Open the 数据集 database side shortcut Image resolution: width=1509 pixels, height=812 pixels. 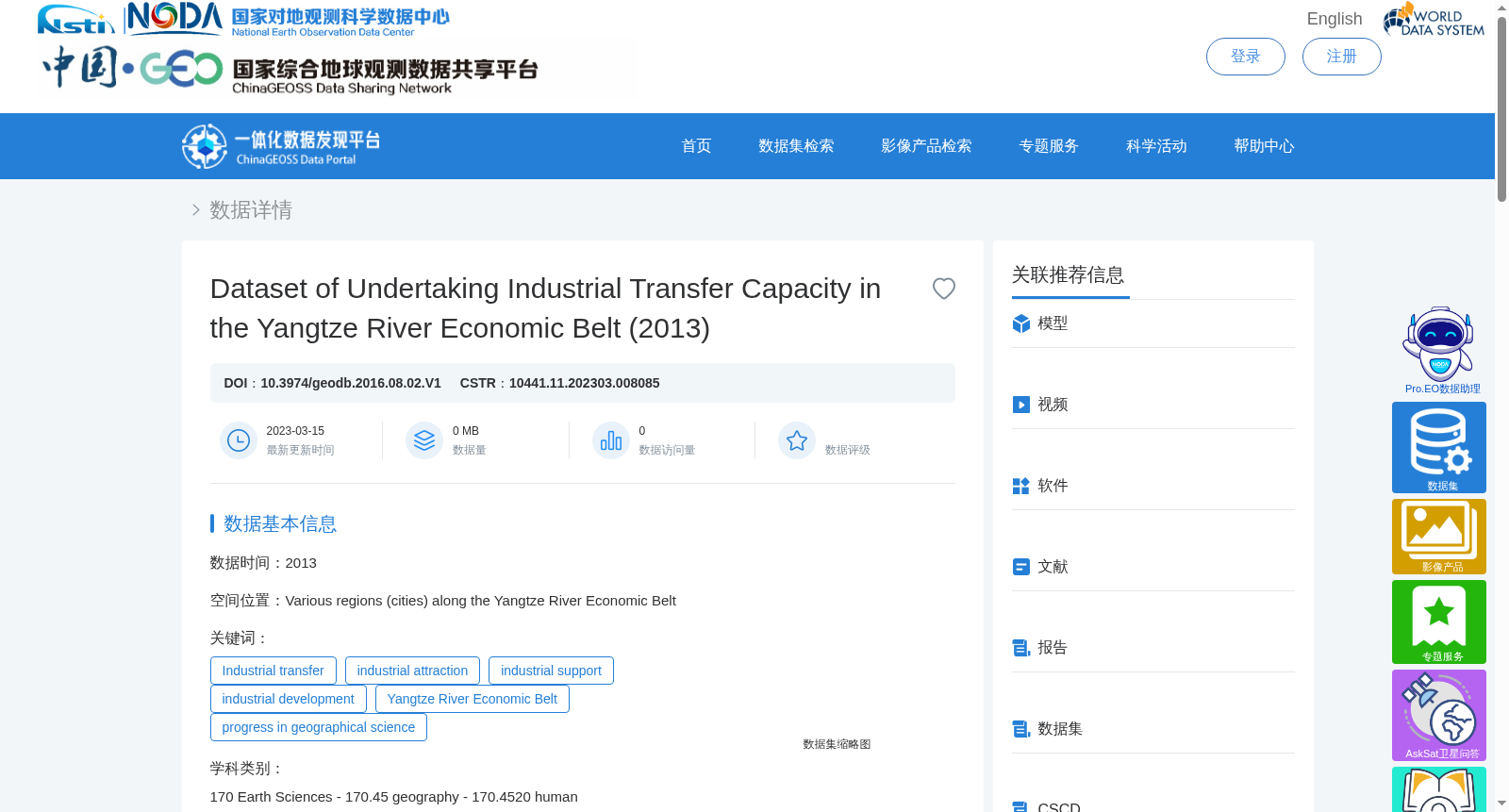click(x=1439, y=447)
